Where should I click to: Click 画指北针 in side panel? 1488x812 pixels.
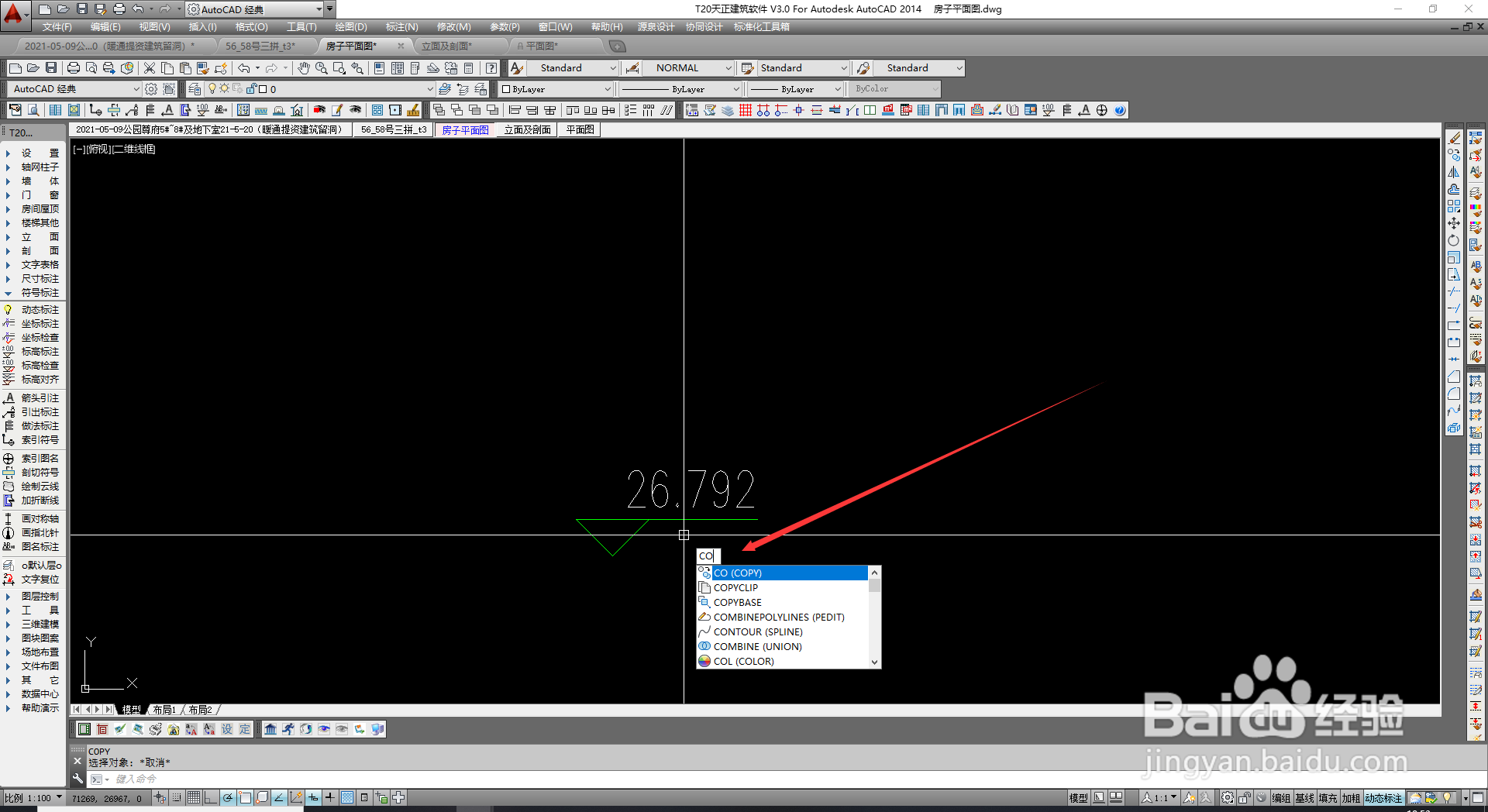(40, 533)
